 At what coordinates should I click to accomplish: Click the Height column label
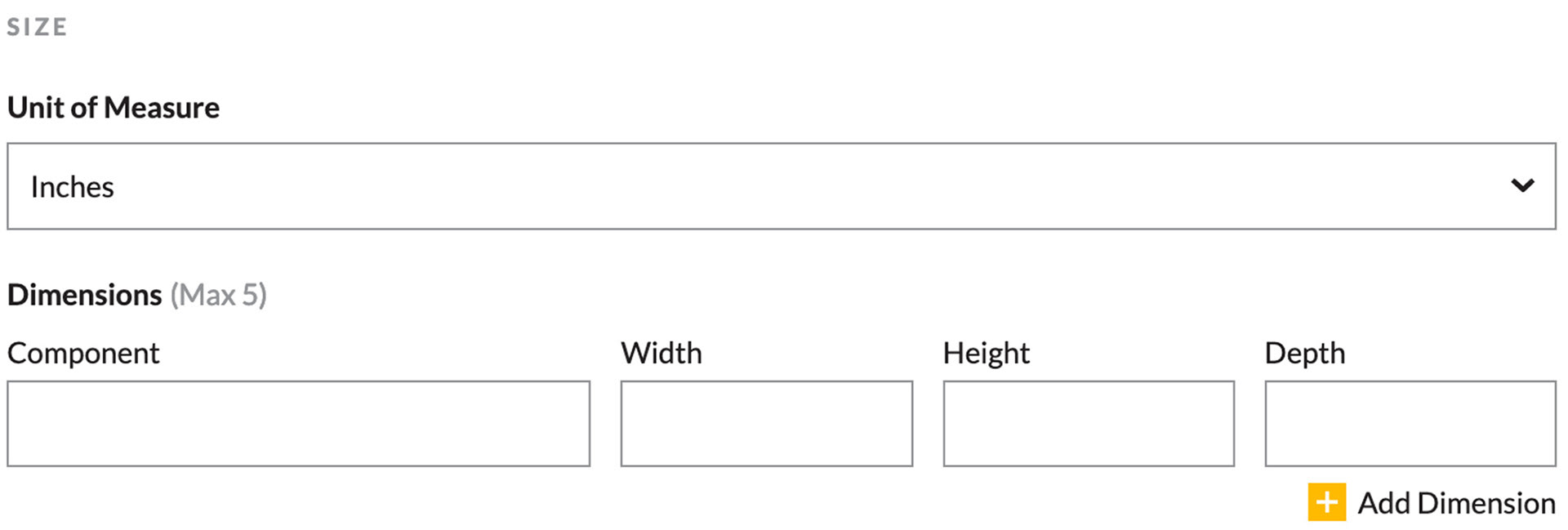[986, 354]
